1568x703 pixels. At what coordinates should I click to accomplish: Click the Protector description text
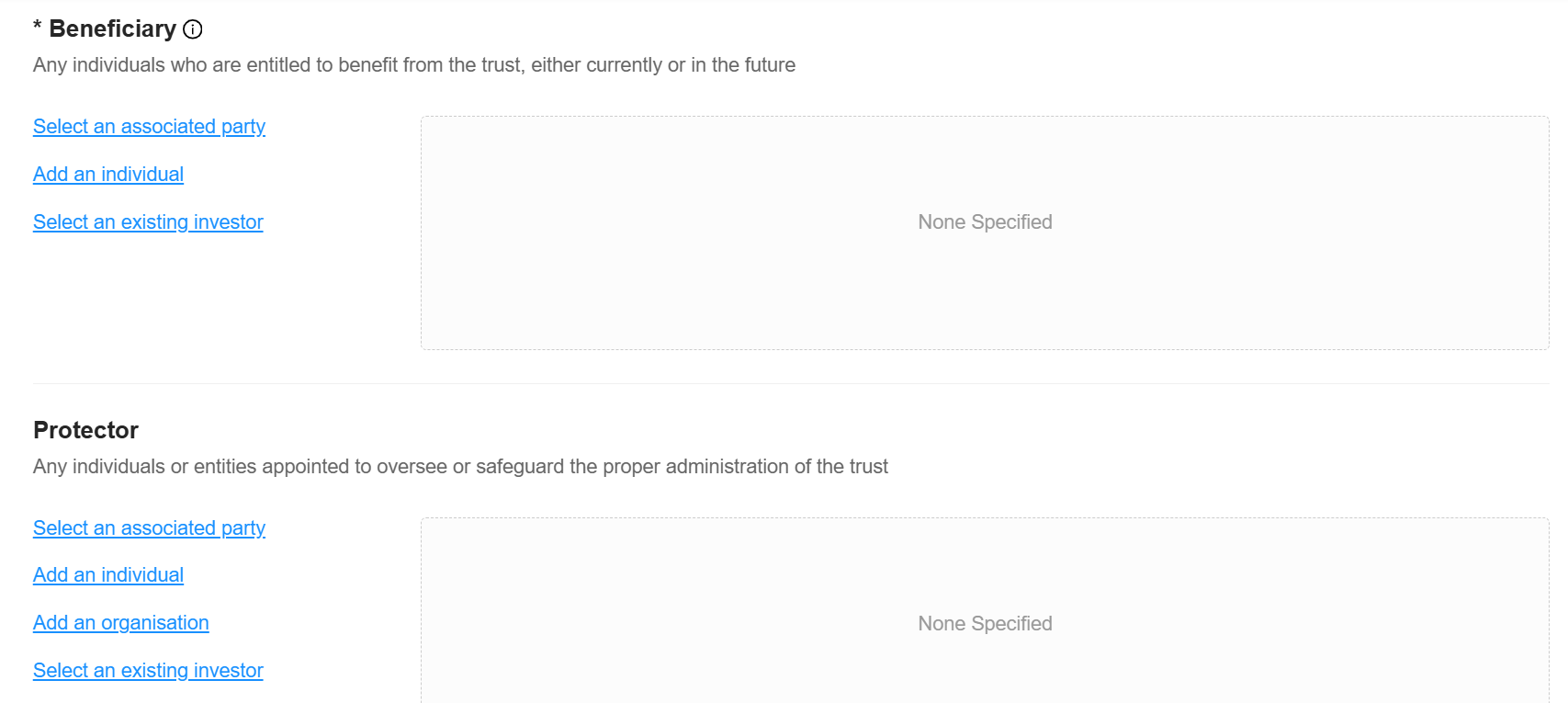[459, 467]
